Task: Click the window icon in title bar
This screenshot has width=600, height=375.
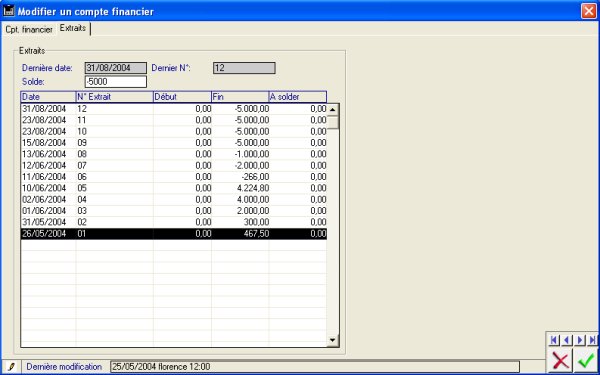Action: point(8,11)
